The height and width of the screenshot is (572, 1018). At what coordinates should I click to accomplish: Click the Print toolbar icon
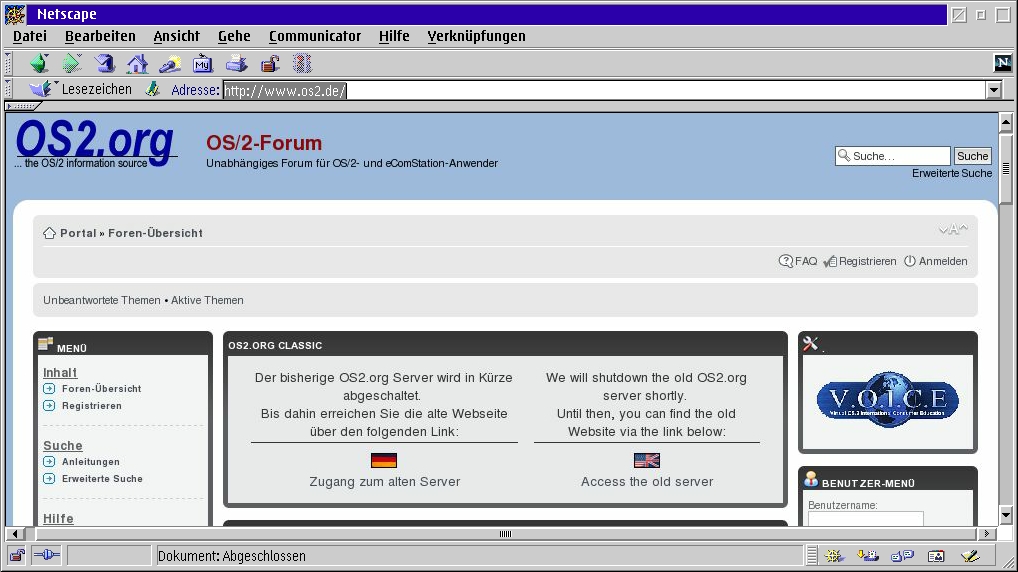click(x=236, y=64)
